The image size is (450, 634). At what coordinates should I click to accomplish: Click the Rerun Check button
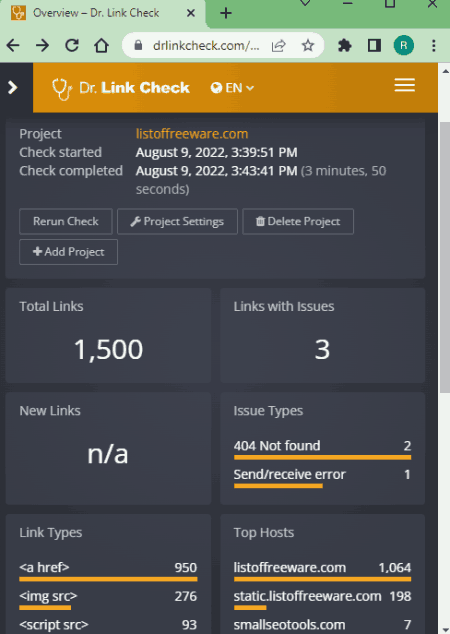(x=65, y=221)
